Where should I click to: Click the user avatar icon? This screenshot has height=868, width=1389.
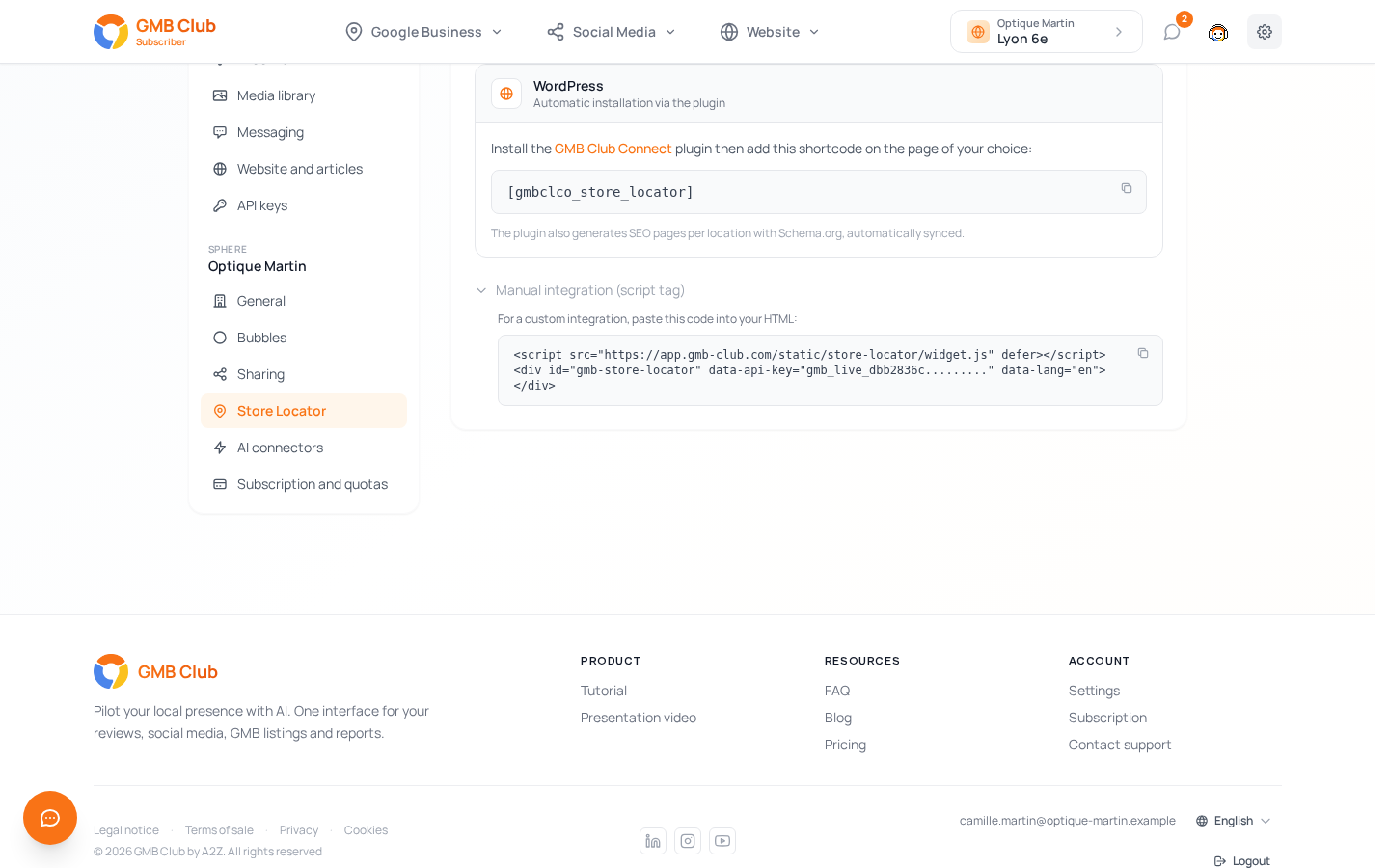(x=1218, y=32)
